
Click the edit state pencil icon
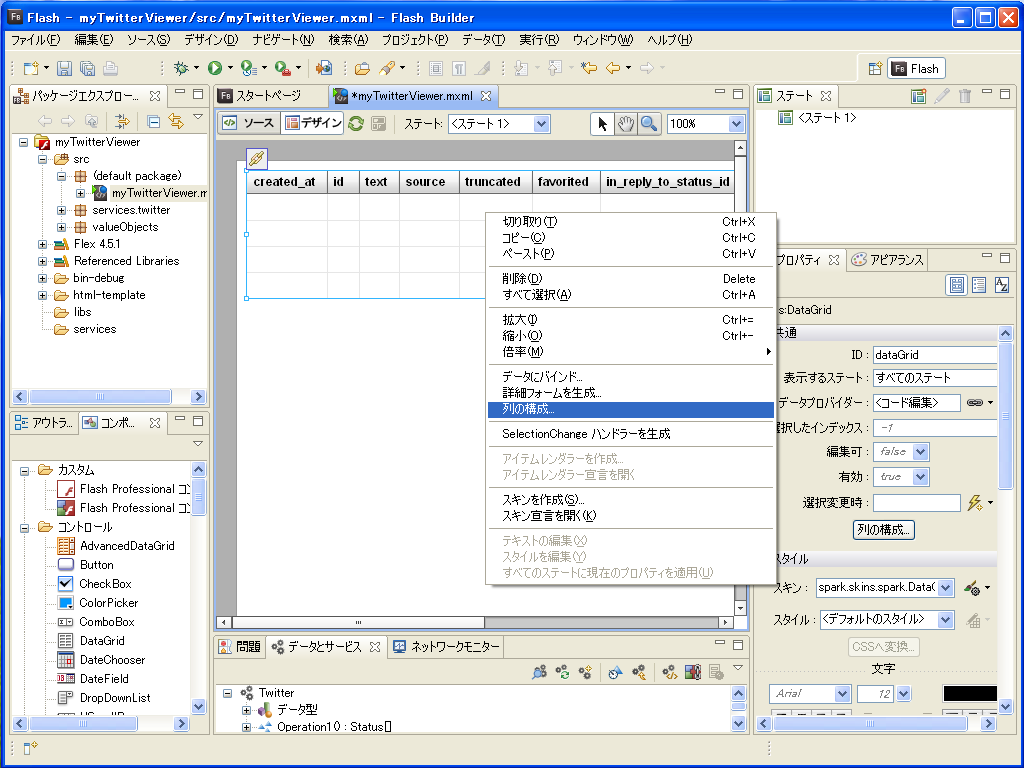coord(942,96)
